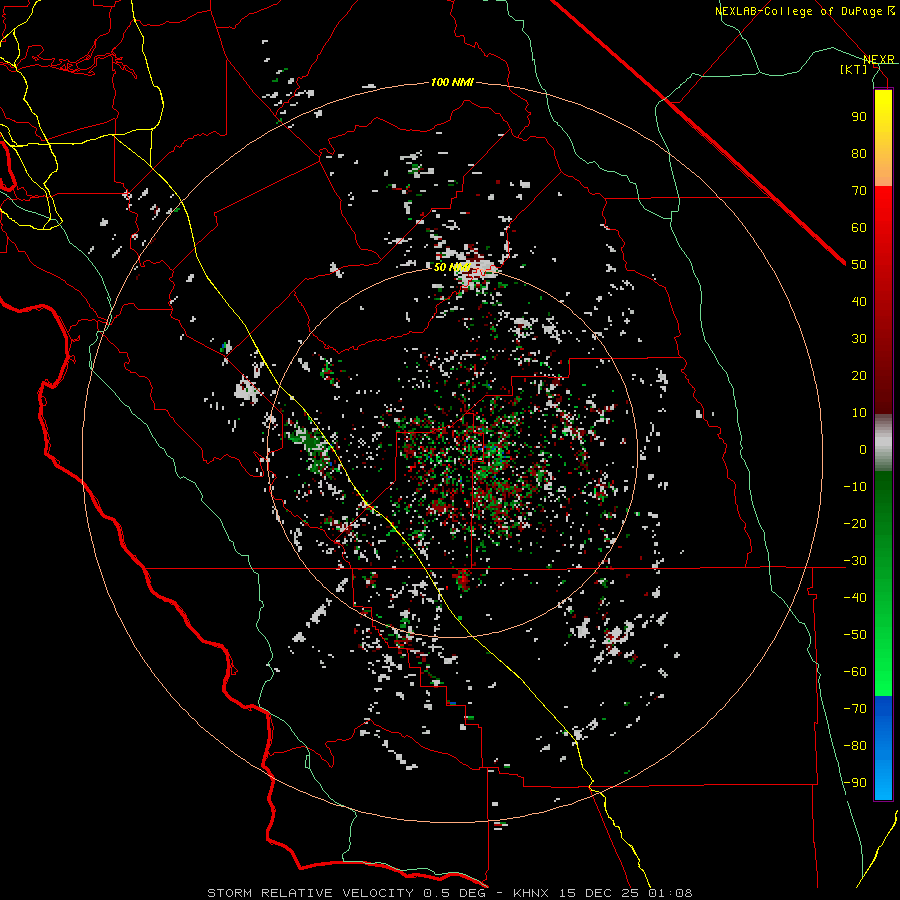Click the 0 label on velocity scale
900x900 pixels.
pos(863,449)
